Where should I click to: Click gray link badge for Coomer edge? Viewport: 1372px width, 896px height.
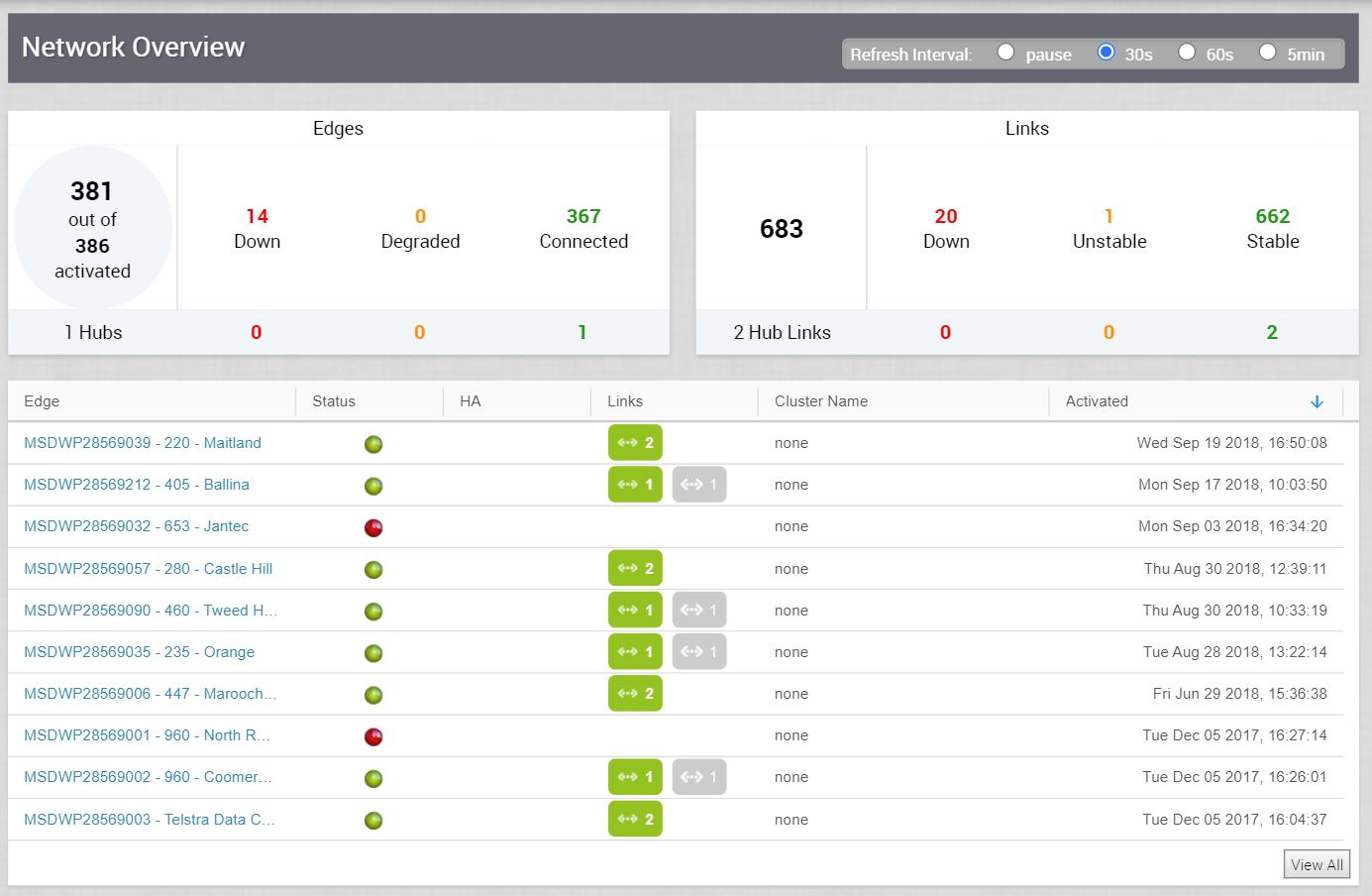(698, 777)
